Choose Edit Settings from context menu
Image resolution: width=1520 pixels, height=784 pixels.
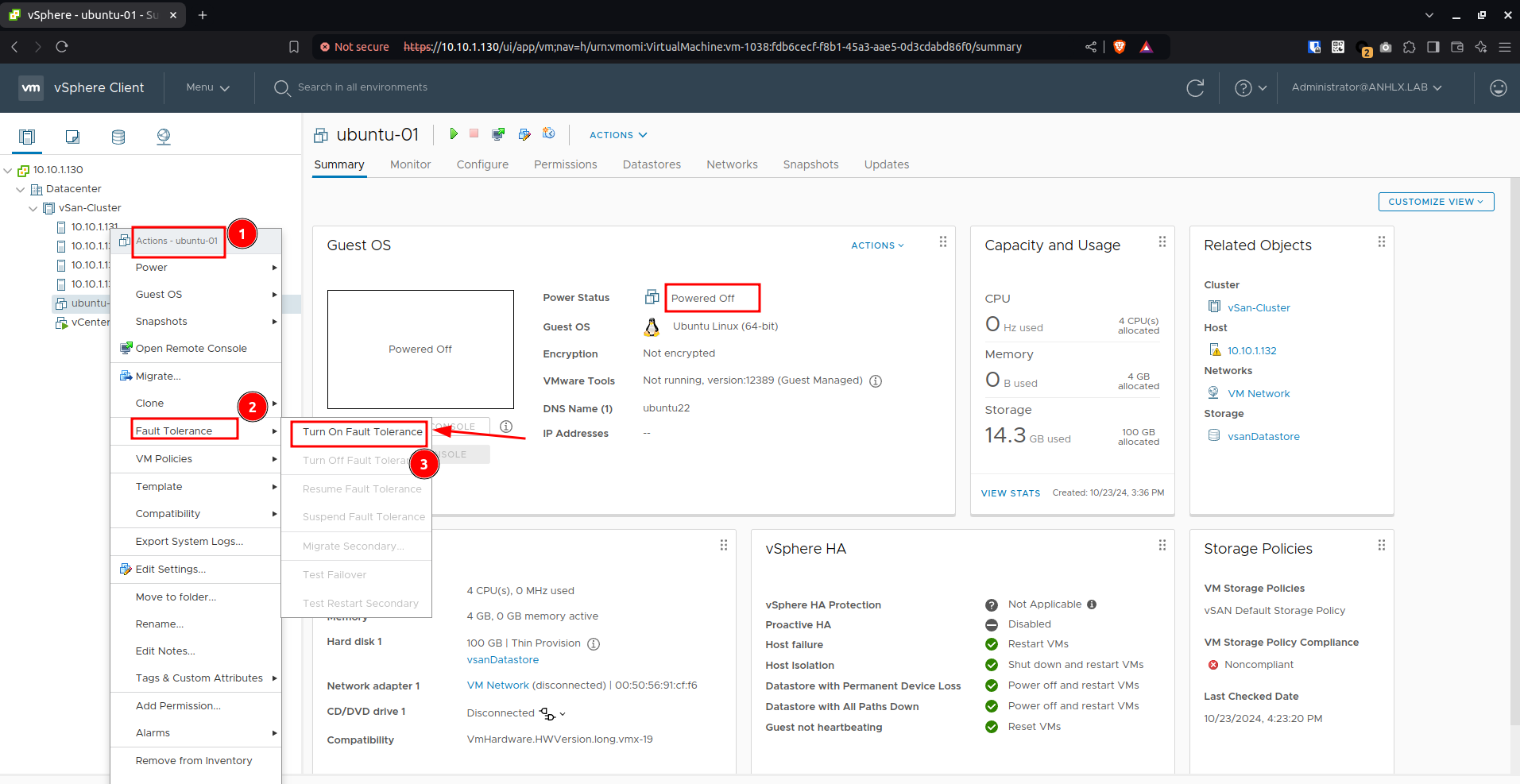pos(171,570)
